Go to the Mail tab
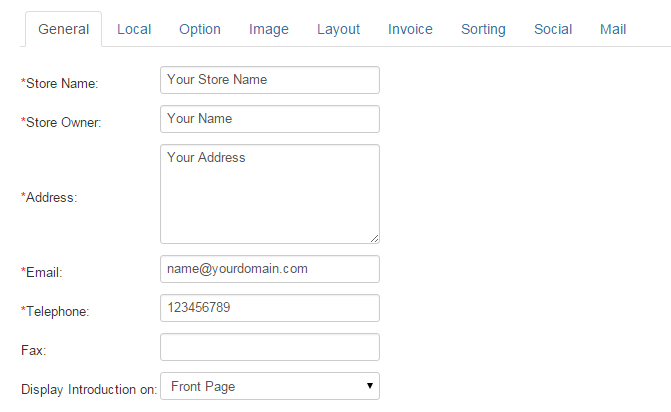 coord(613,29)
